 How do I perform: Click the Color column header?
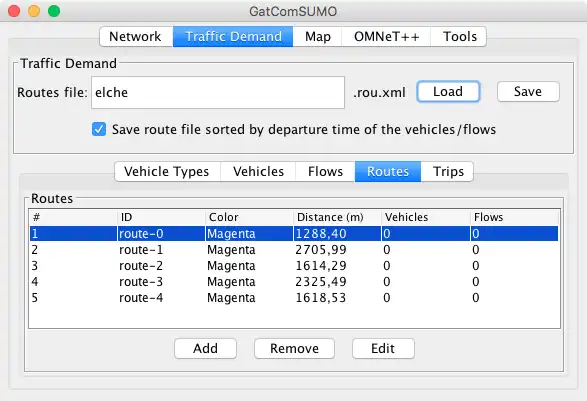249,217
